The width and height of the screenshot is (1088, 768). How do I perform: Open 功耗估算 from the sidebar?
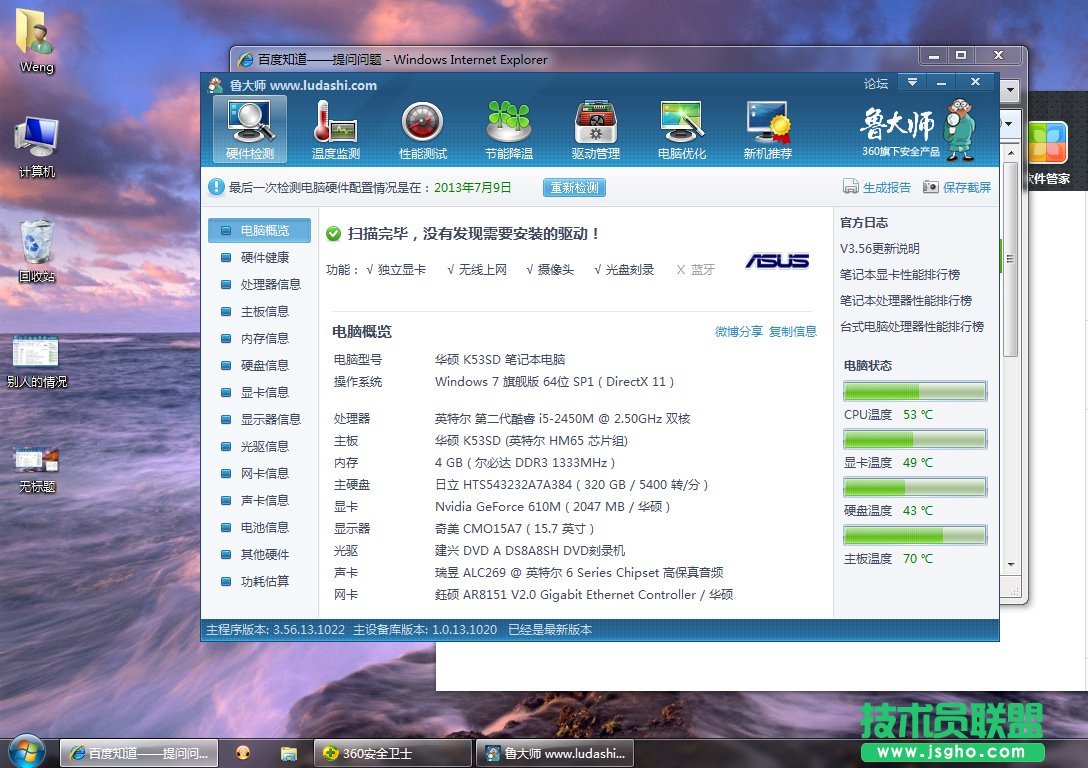[263, 581]
